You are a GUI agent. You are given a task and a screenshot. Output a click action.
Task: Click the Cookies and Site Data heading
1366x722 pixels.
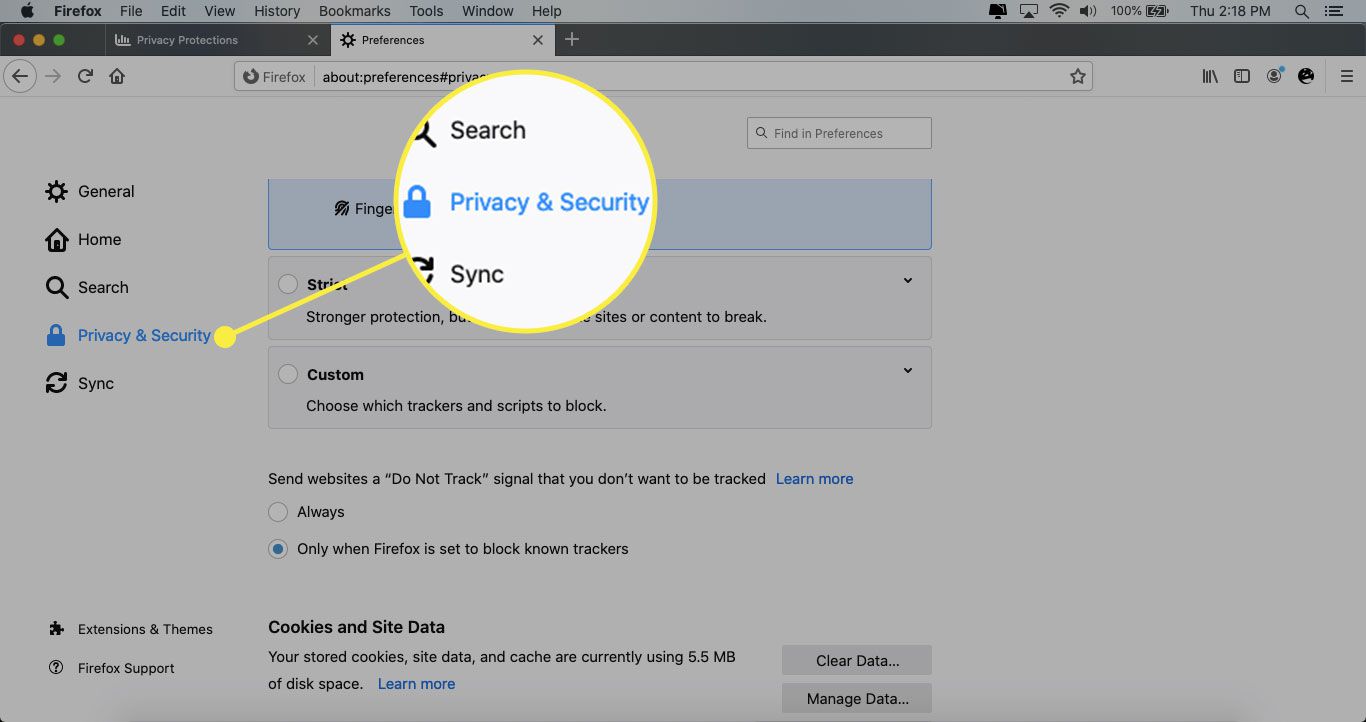pyautogui.click(x=356, y=627)
